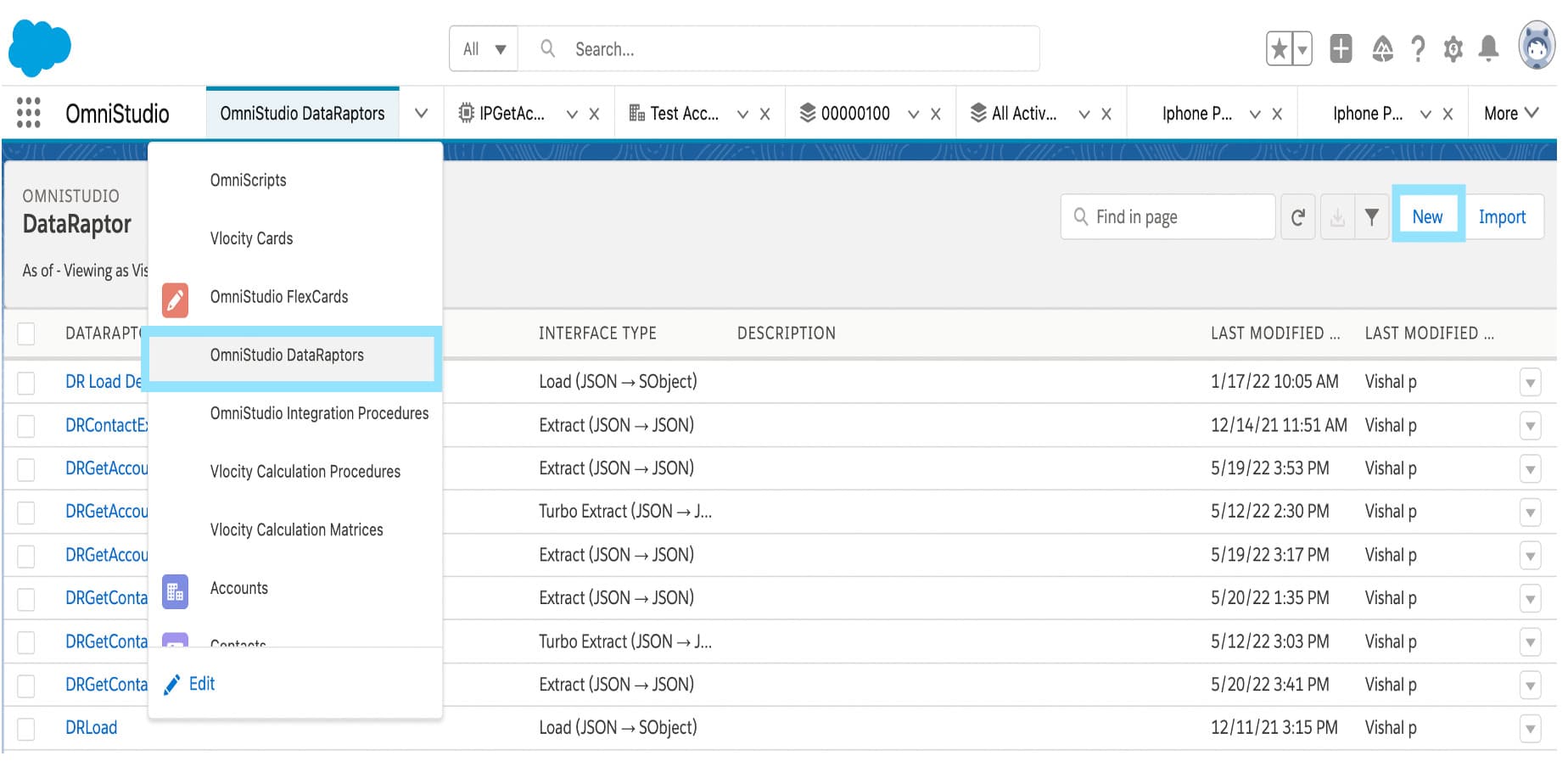Close the first Iphone P tab
The image size is (1568, 767).
1277,114
